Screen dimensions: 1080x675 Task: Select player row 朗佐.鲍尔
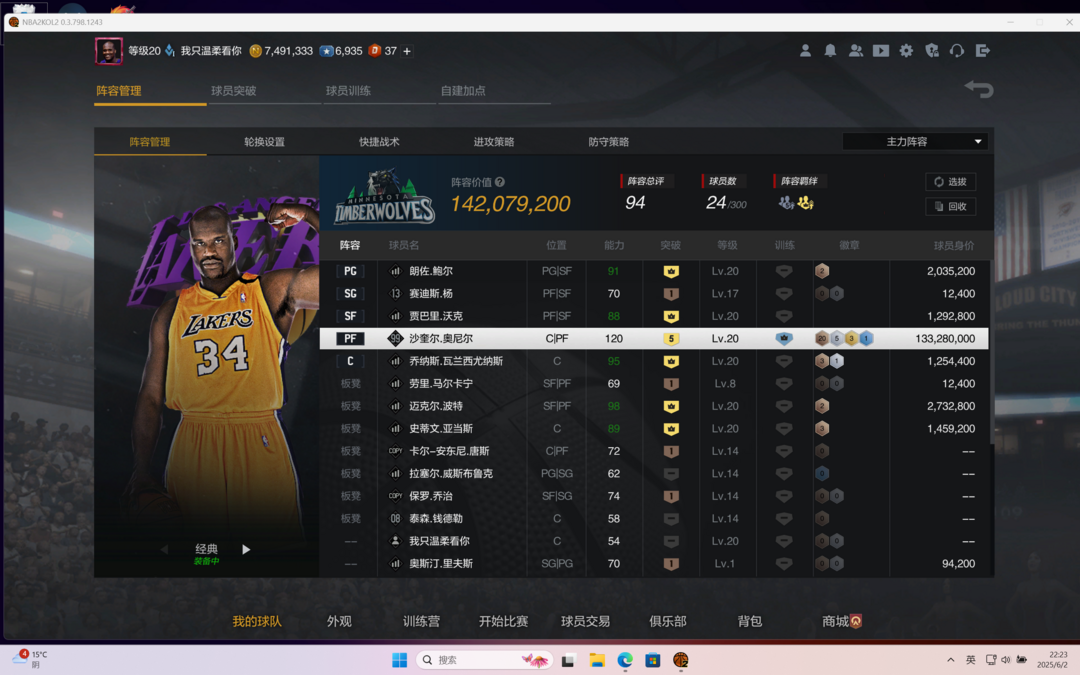pos(654,271)
